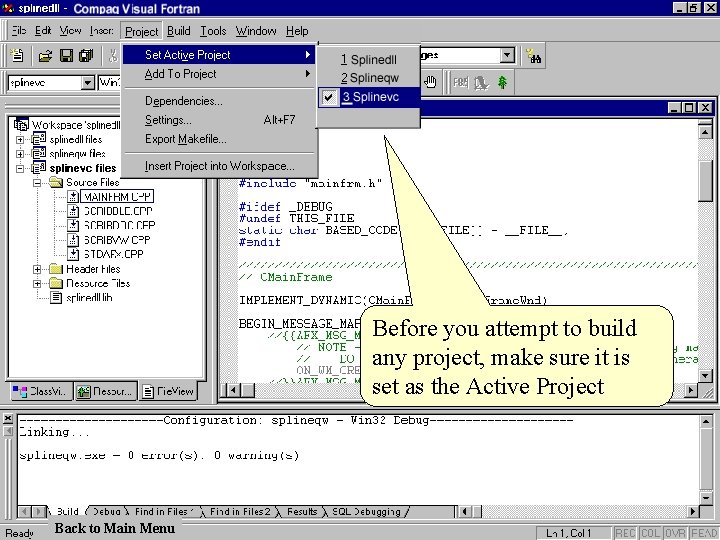
Task: Choose Dependencies... from Project menu
Action: point(219,101)
